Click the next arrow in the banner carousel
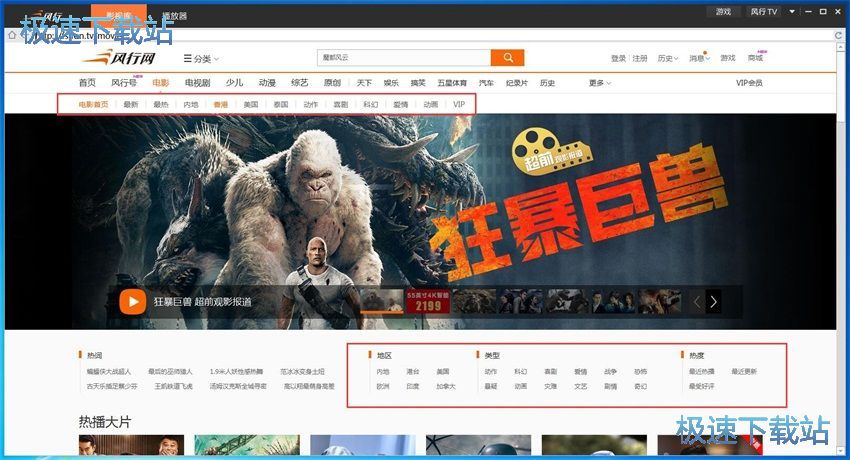The width and height of the screenshot is (850, 460). click(713, 302)
